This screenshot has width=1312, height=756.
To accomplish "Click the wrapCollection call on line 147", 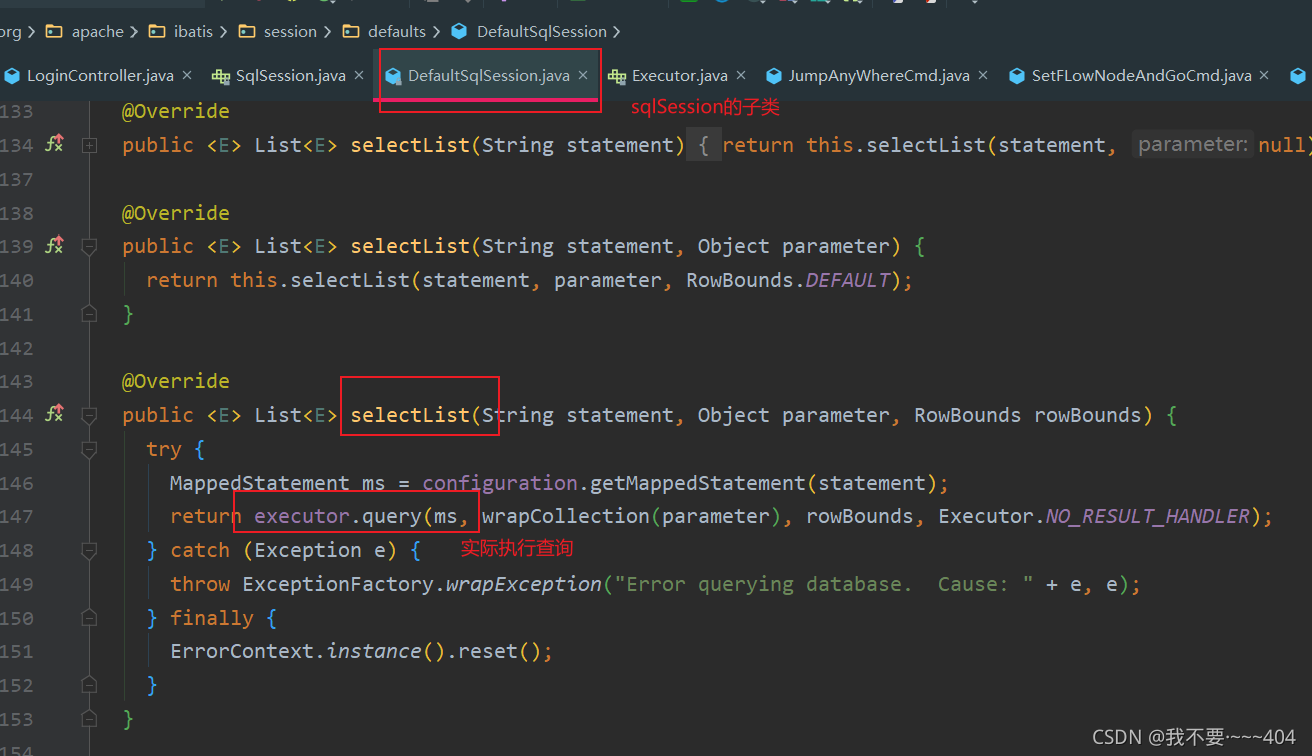I will [x=566, y=516].
